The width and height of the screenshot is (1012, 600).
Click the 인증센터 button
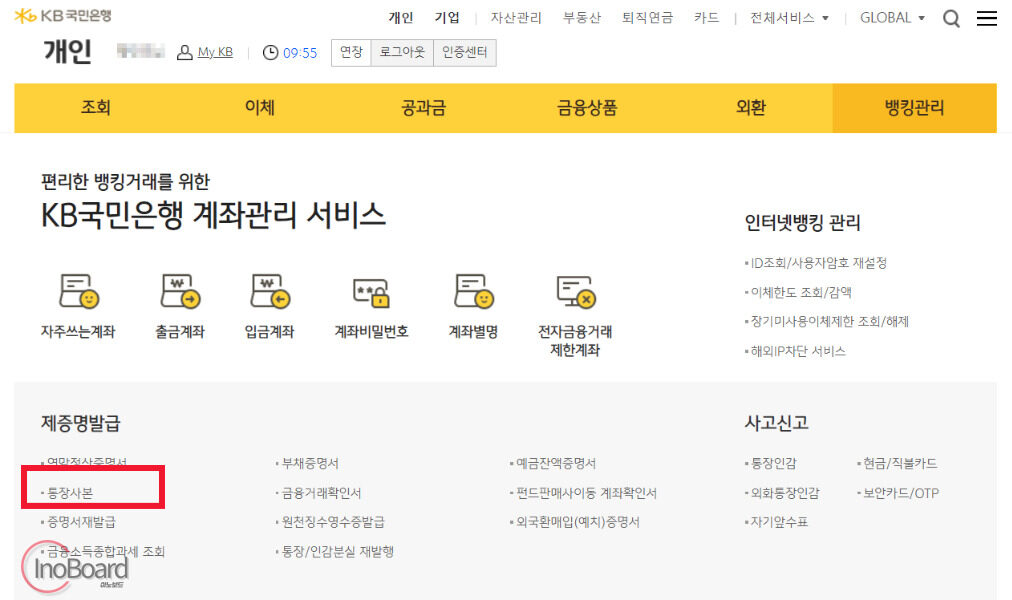pos(465,52)
